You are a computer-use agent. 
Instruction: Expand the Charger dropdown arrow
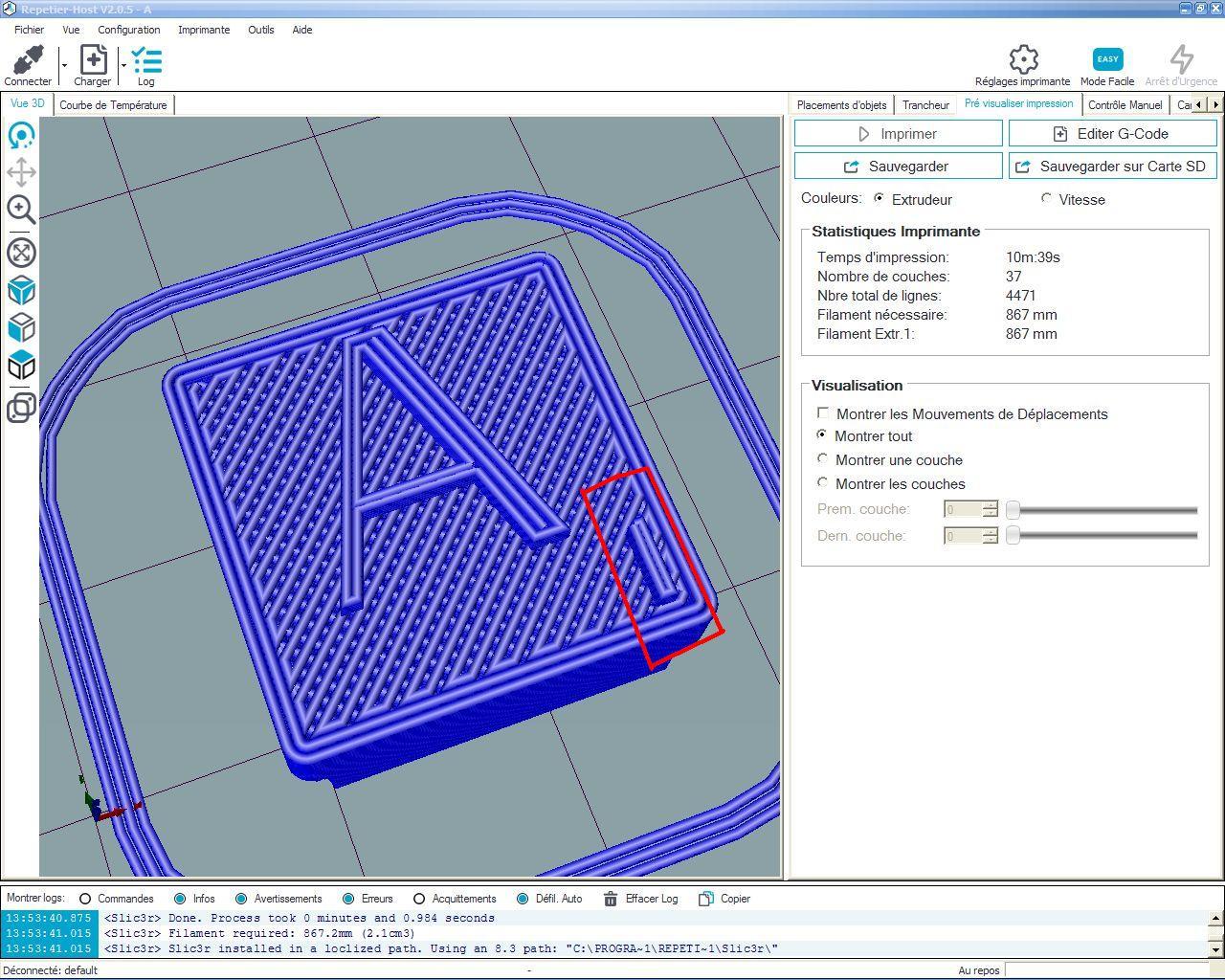123,65
